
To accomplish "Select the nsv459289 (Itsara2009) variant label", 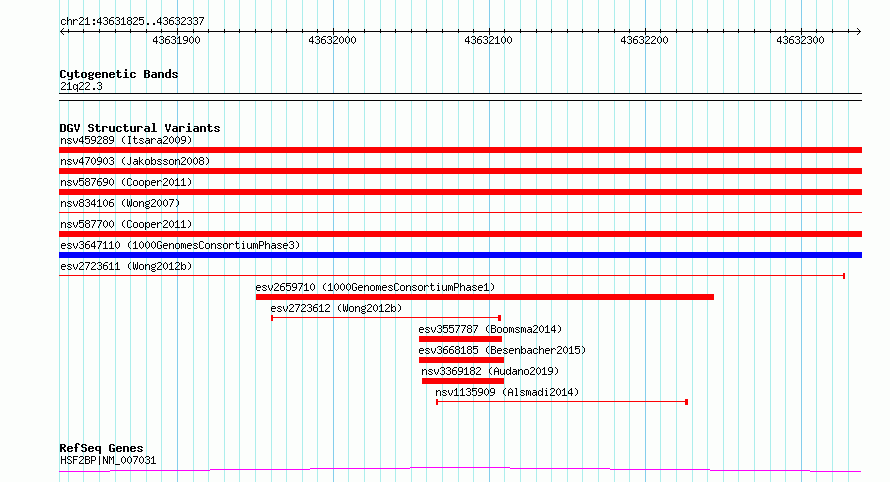I will coord(126,140).
